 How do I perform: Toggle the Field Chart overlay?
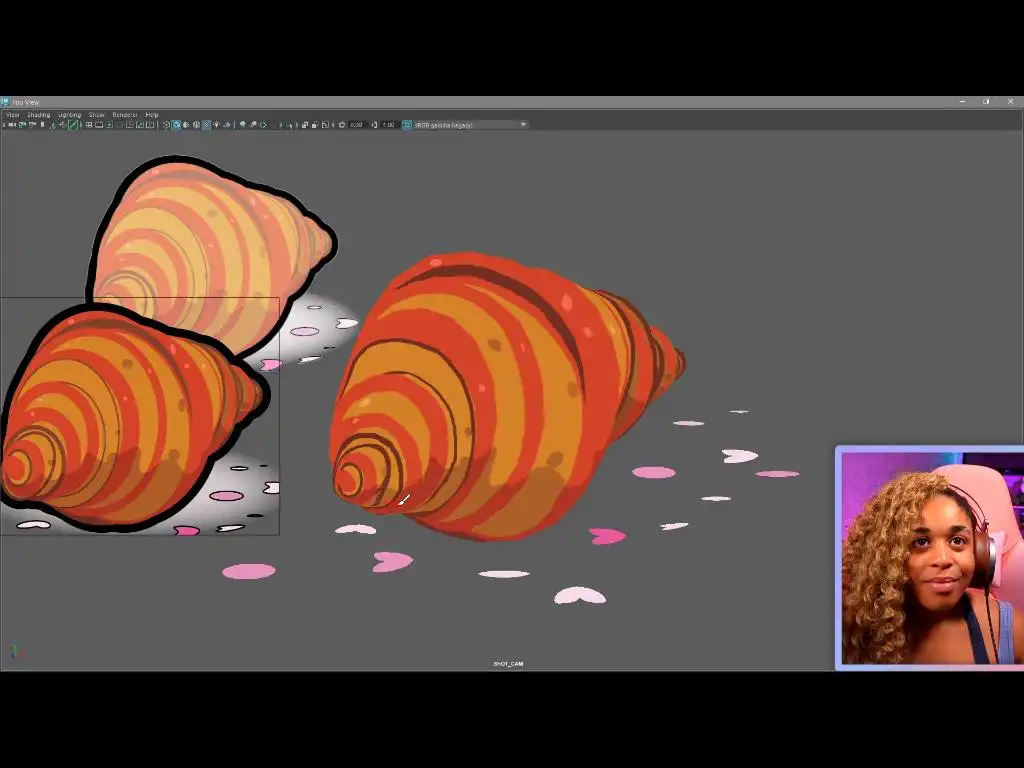(129, 124)
